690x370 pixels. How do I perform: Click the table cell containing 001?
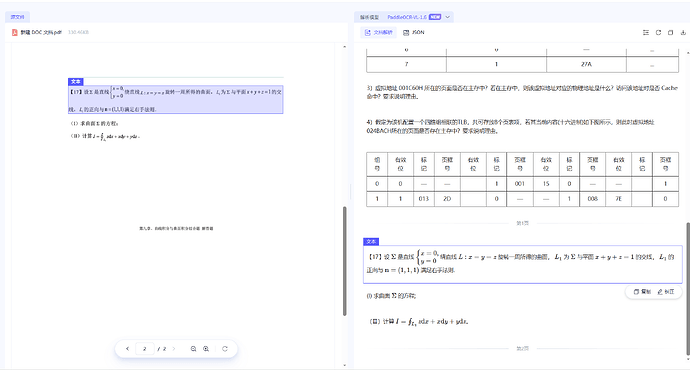click(x=520, y=184)
